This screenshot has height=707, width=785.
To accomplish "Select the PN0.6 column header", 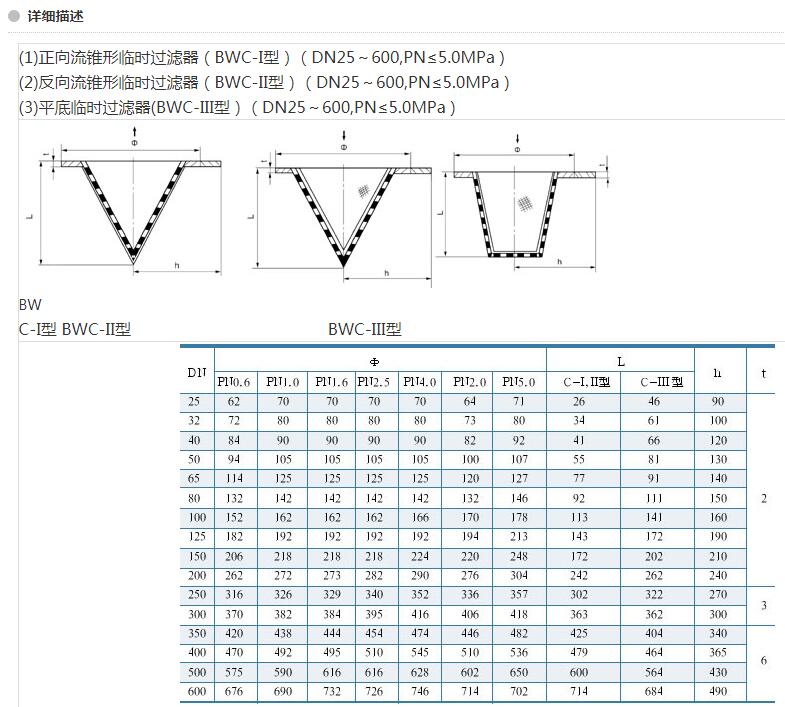I will pyautogui.click(x=235, y=382).
